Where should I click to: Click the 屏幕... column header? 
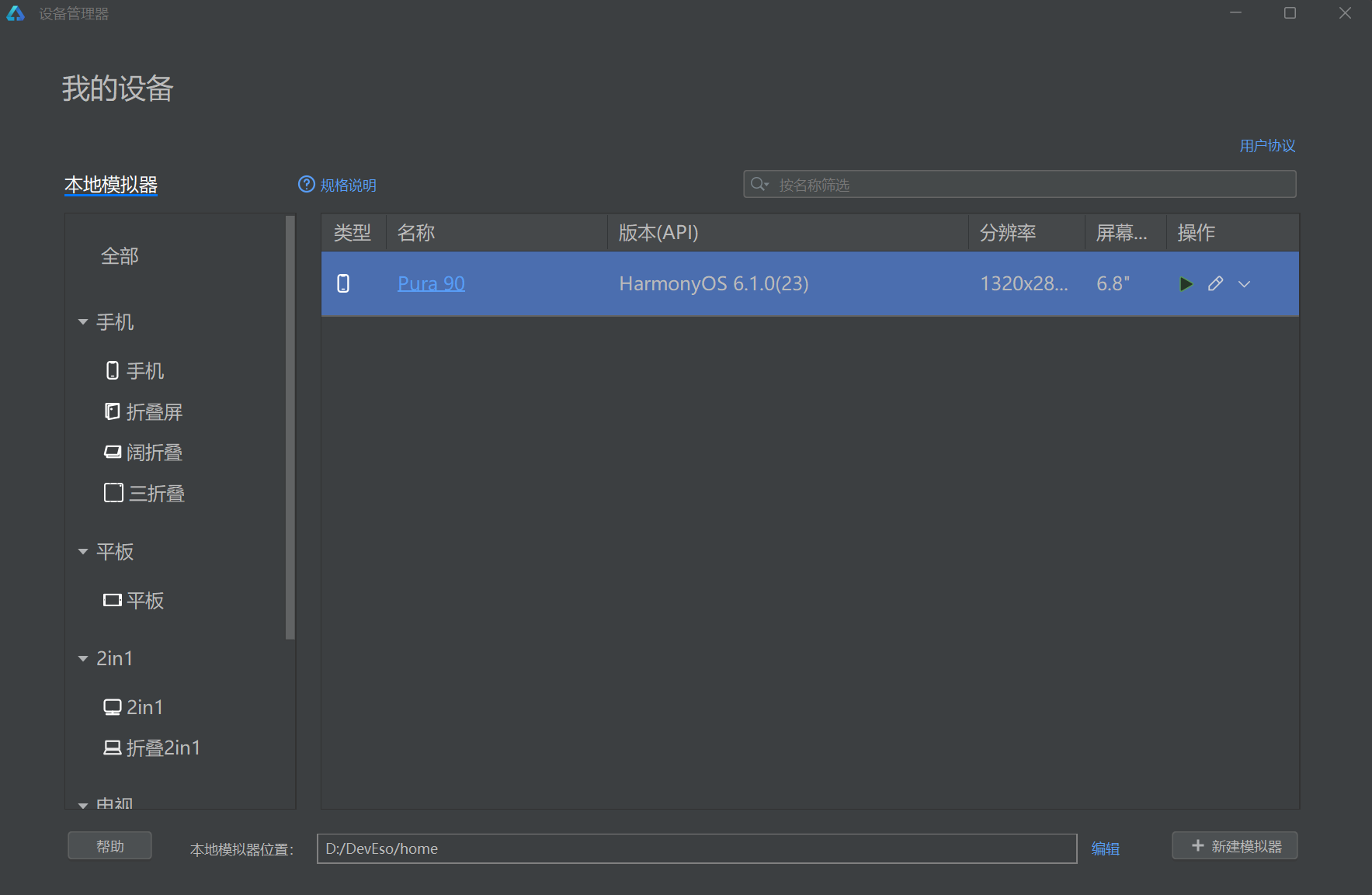pyautogui.click(x=1125, y=233)
